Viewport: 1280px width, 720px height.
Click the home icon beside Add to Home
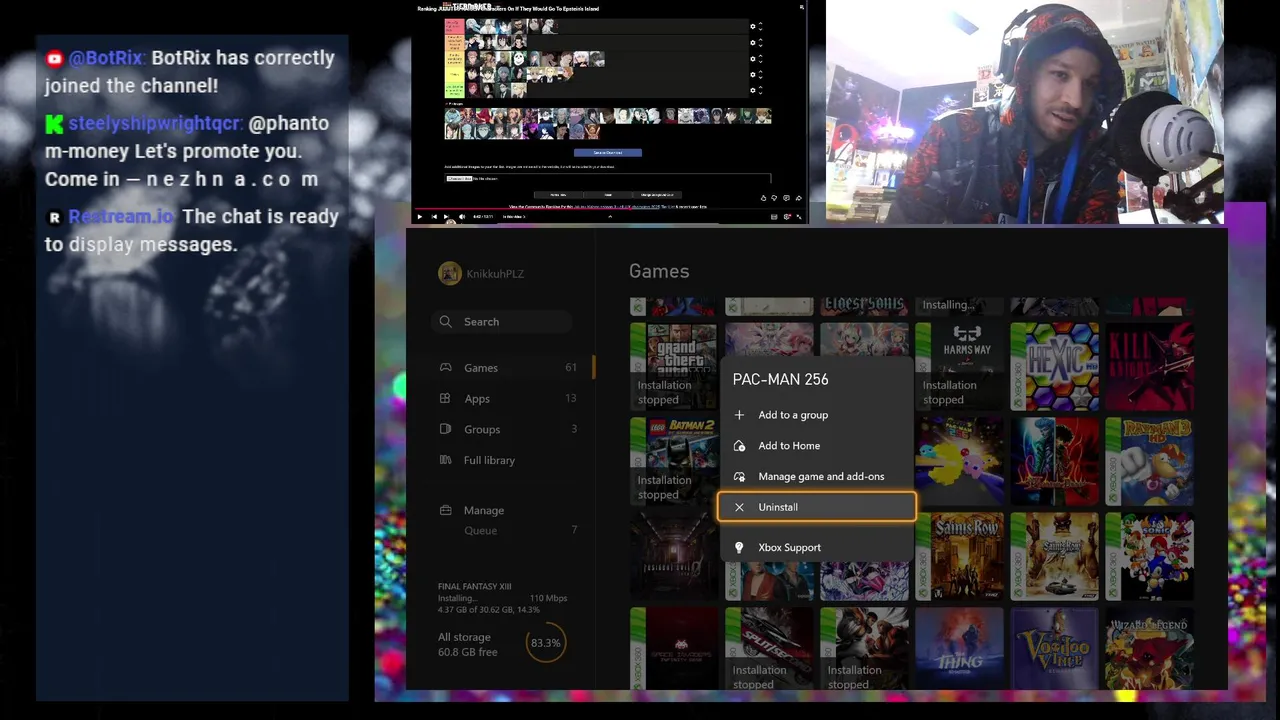click(x=739, y=446)
